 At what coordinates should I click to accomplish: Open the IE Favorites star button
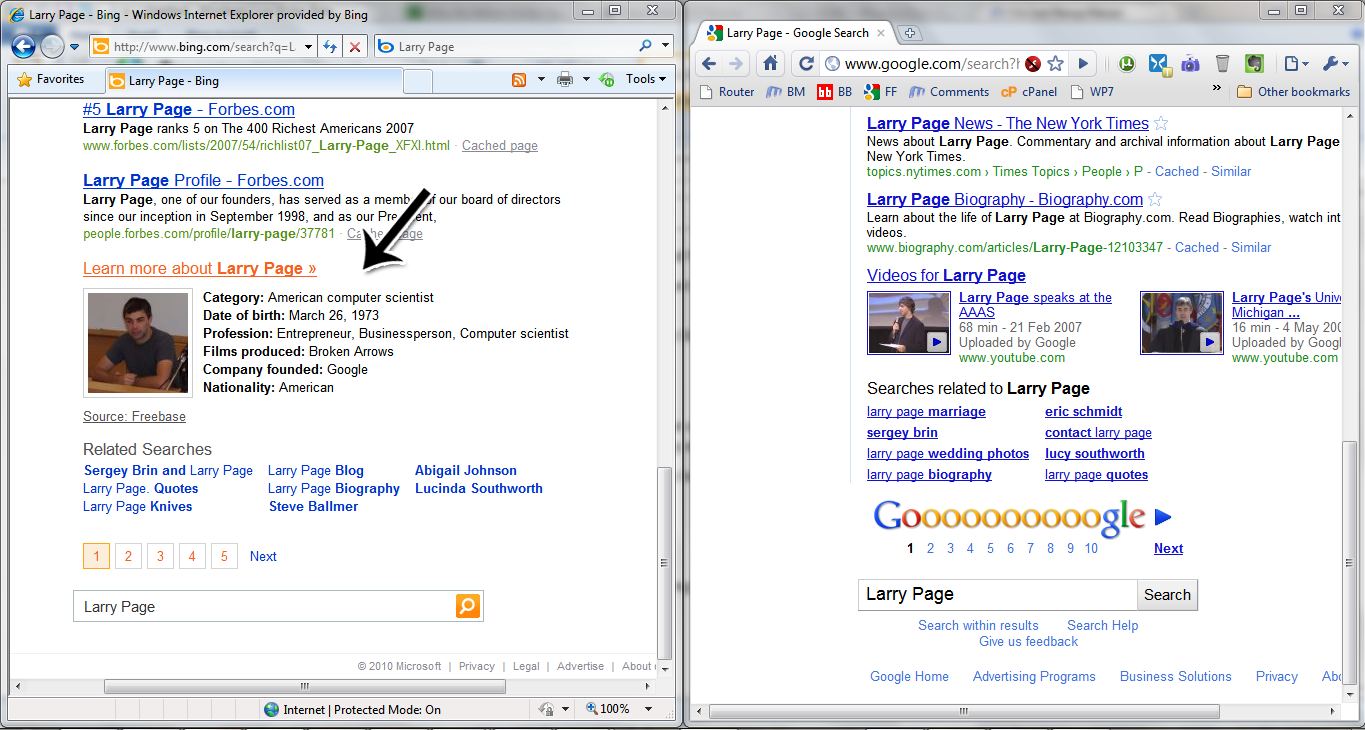click(51, 79)
